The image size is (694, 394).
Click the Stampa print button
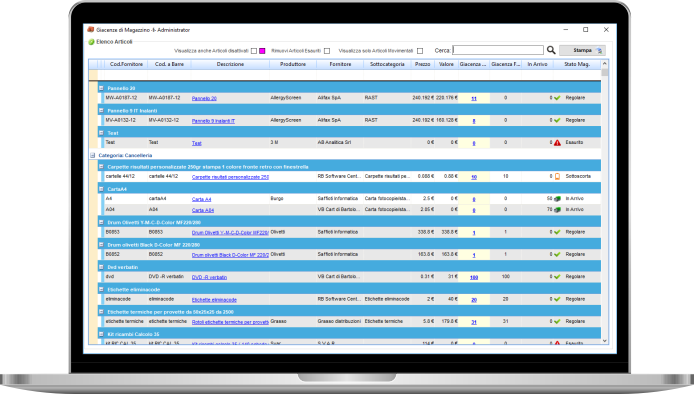(x=582, y=50)
